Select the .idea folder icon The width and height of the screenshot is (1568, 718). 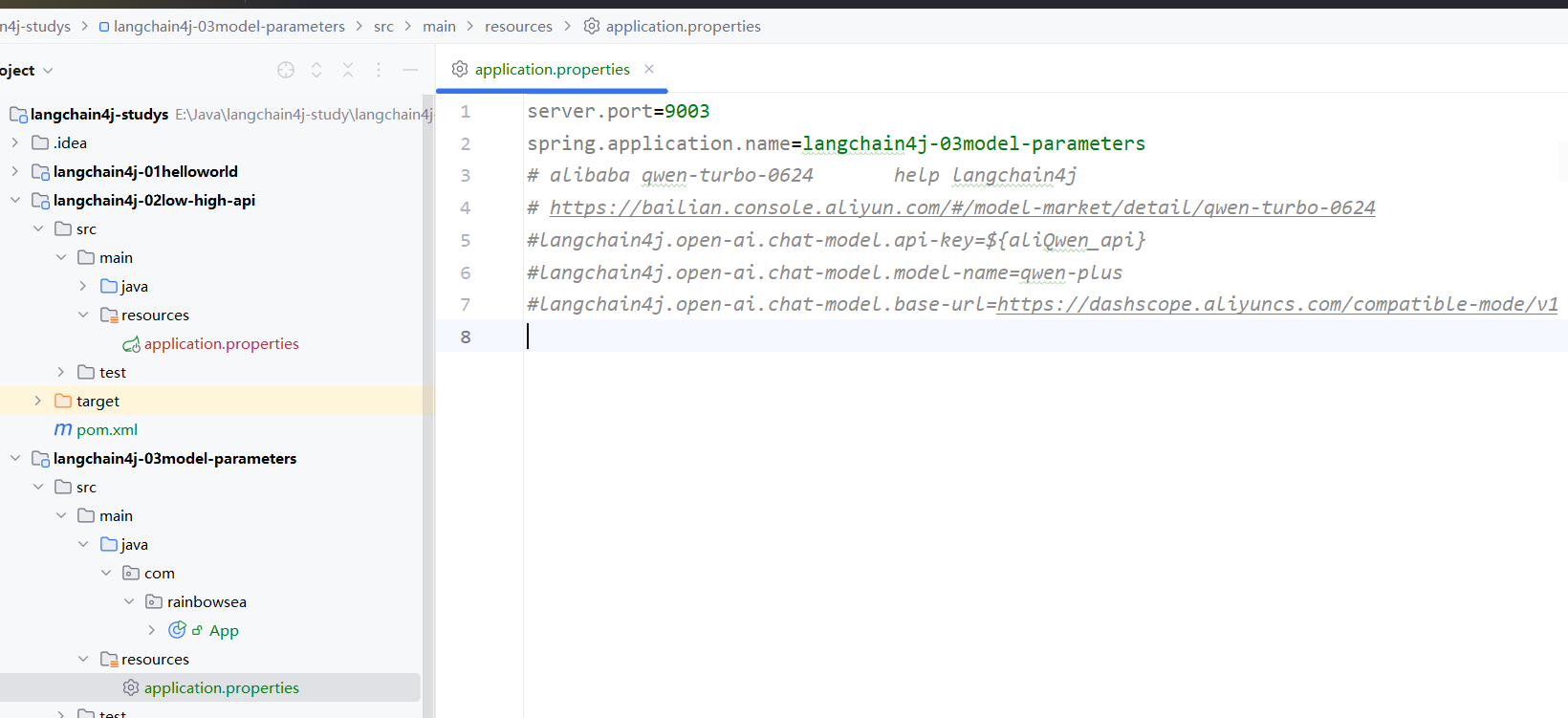pyautogui.click(x=40, y=142)
